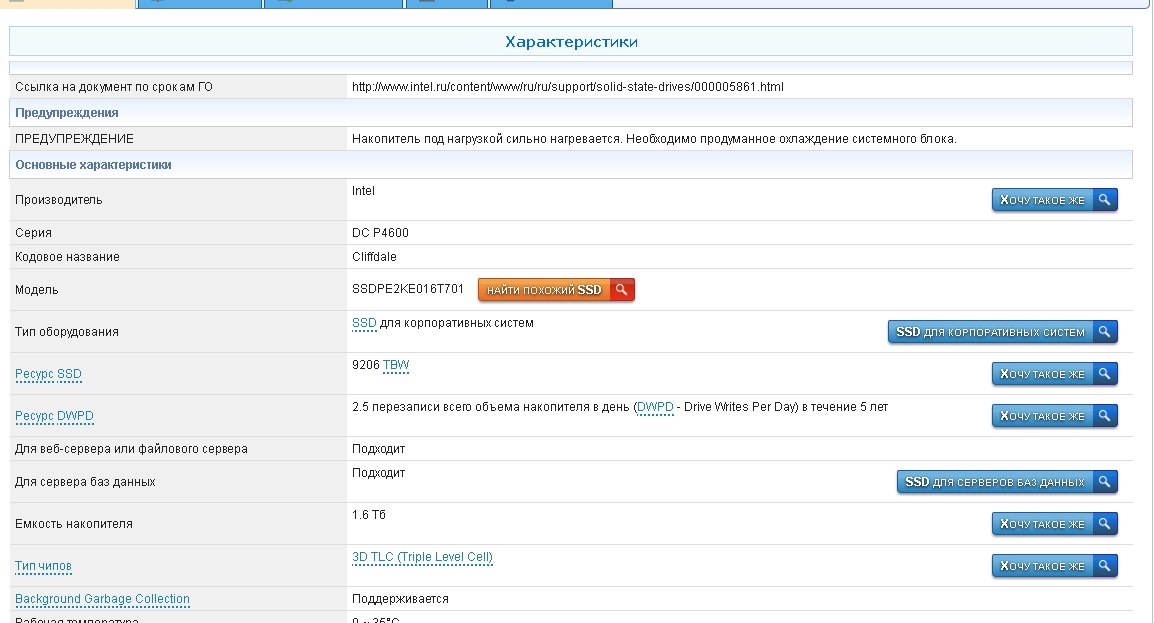Click 'Ресурс DWPD' label link
1154x623 pixels.
coord(54,416)
